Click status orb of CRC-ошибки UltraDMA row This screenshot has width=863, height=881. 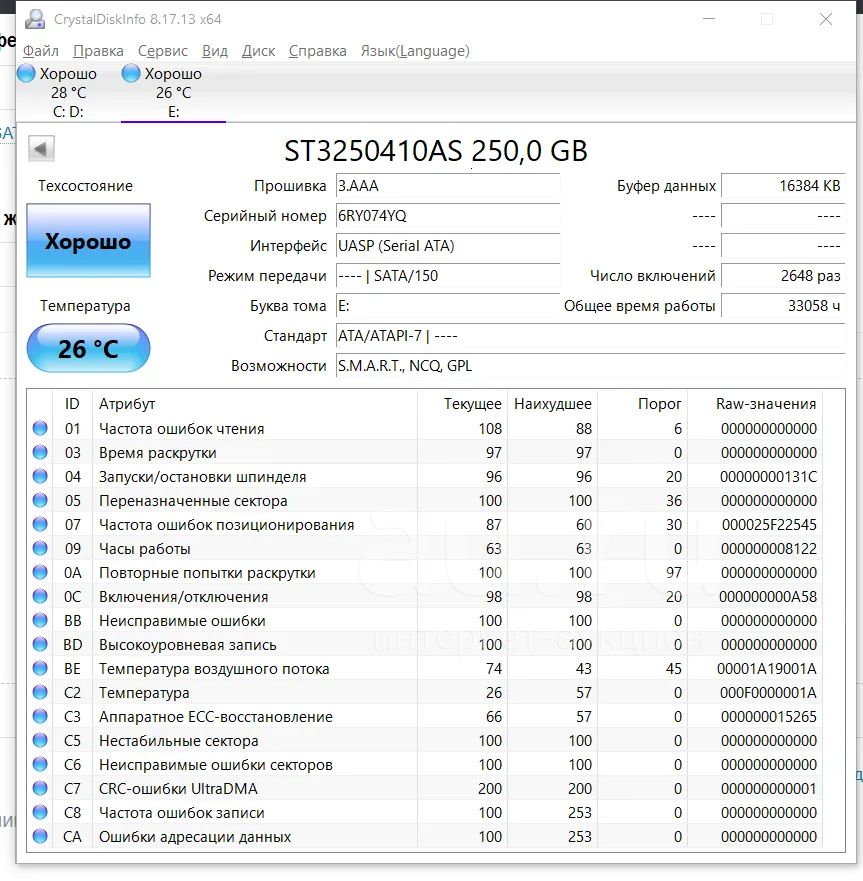40,788
